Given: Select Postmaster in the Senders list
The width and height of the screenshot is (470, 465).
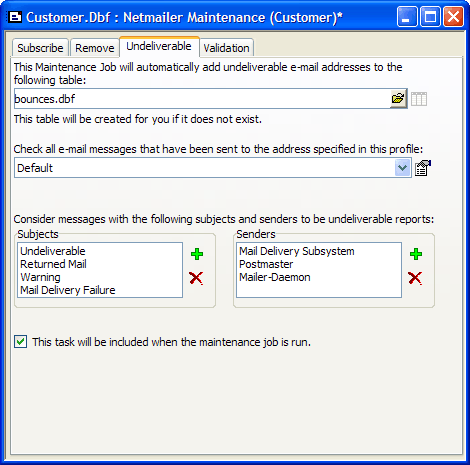Looking at the screenshot, I should click(266, 264).
